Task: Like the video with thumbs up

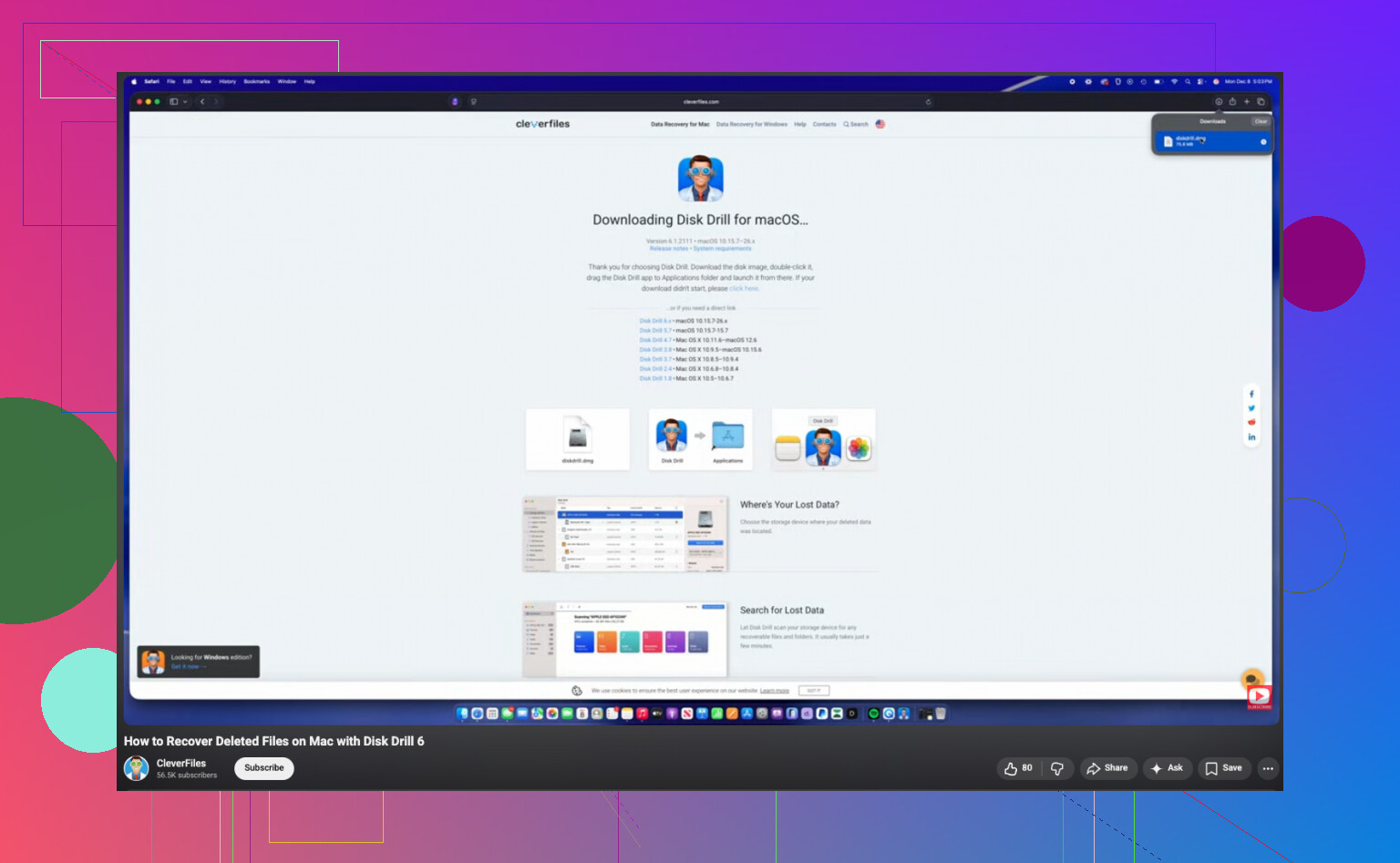Action: pyautogui.click(x=1019, y=768)
